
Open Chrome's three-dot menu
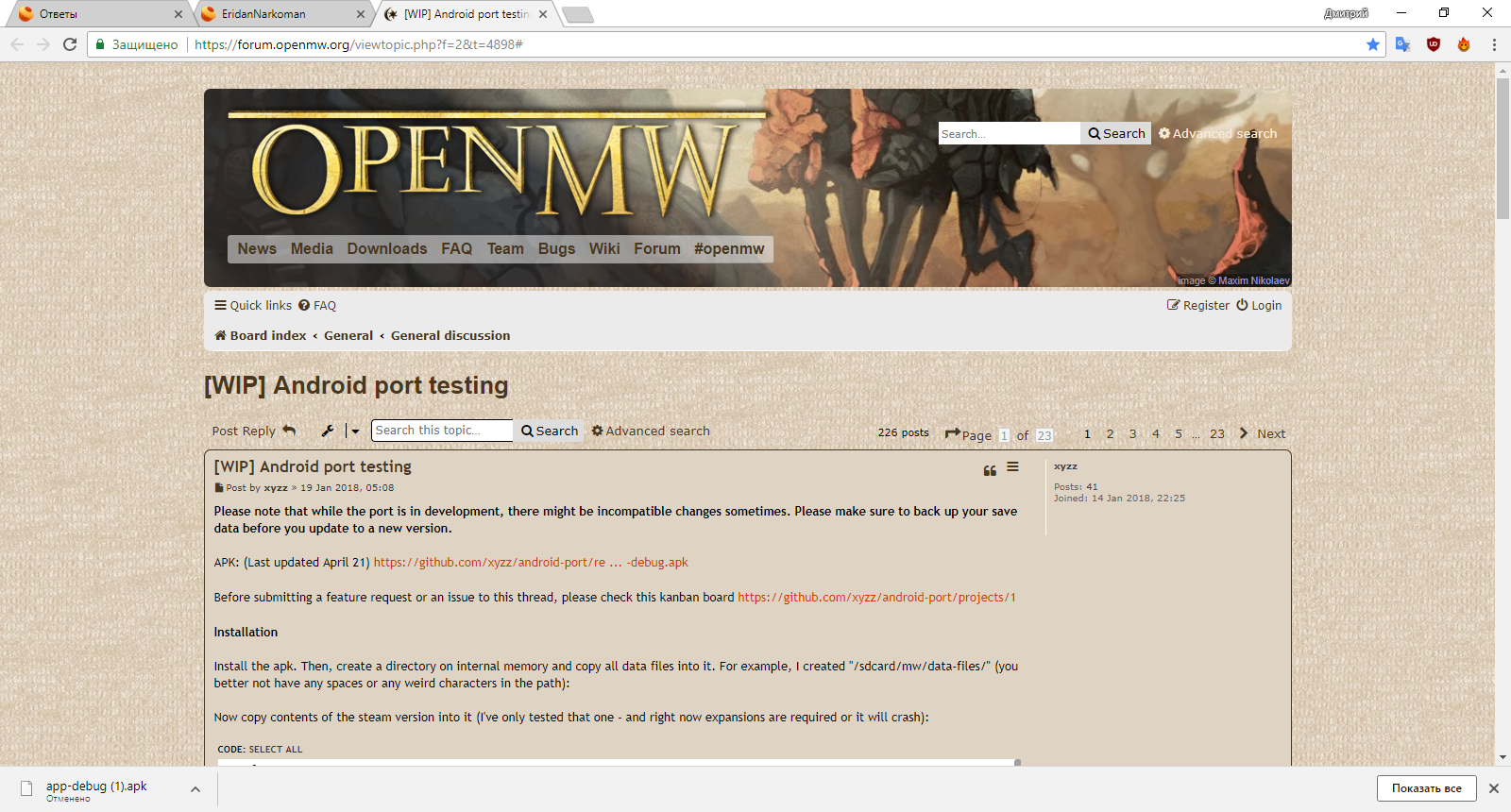(1494, 44)
